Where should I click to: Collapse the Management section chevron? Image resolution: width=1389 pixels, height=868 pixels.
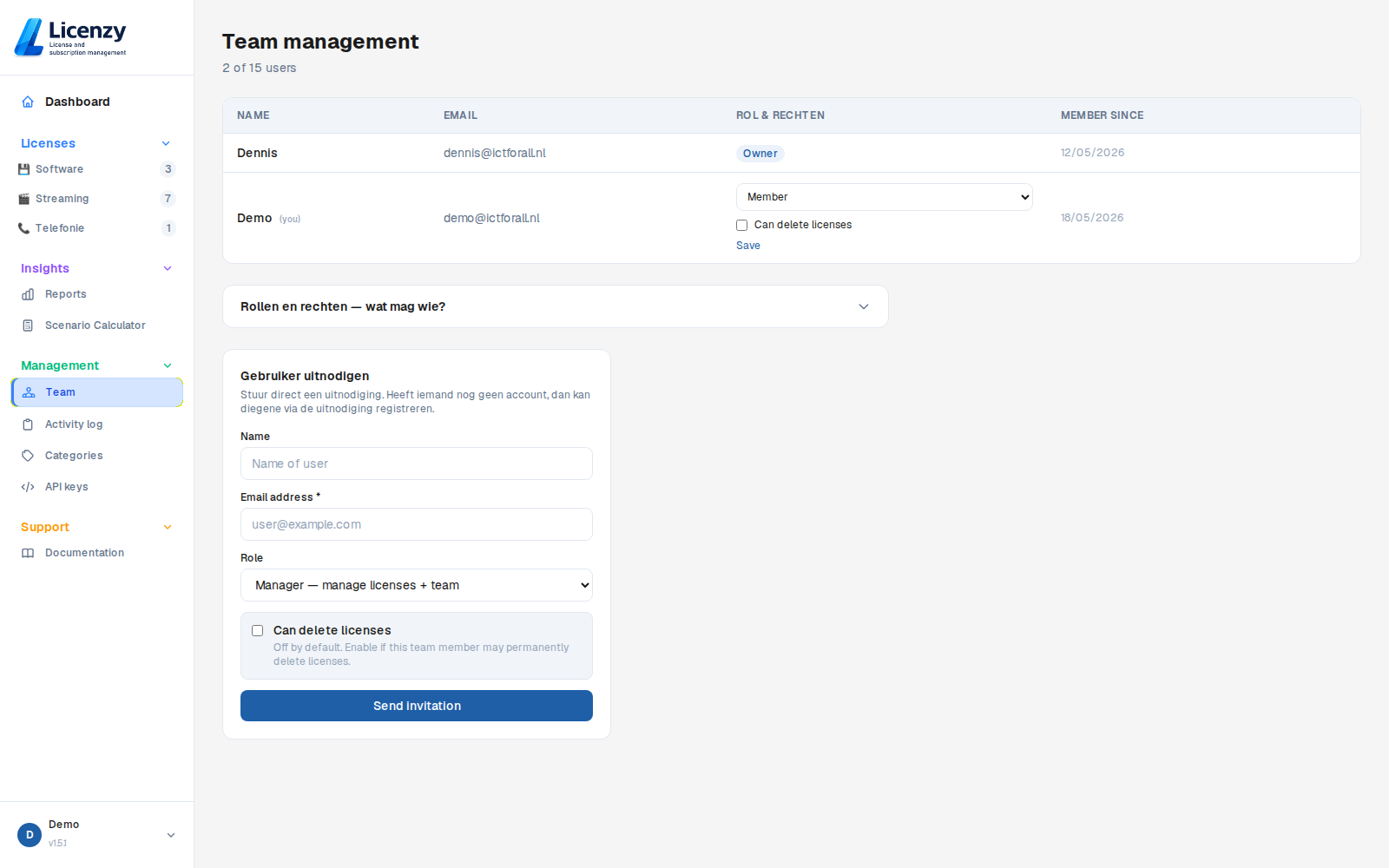168,365
